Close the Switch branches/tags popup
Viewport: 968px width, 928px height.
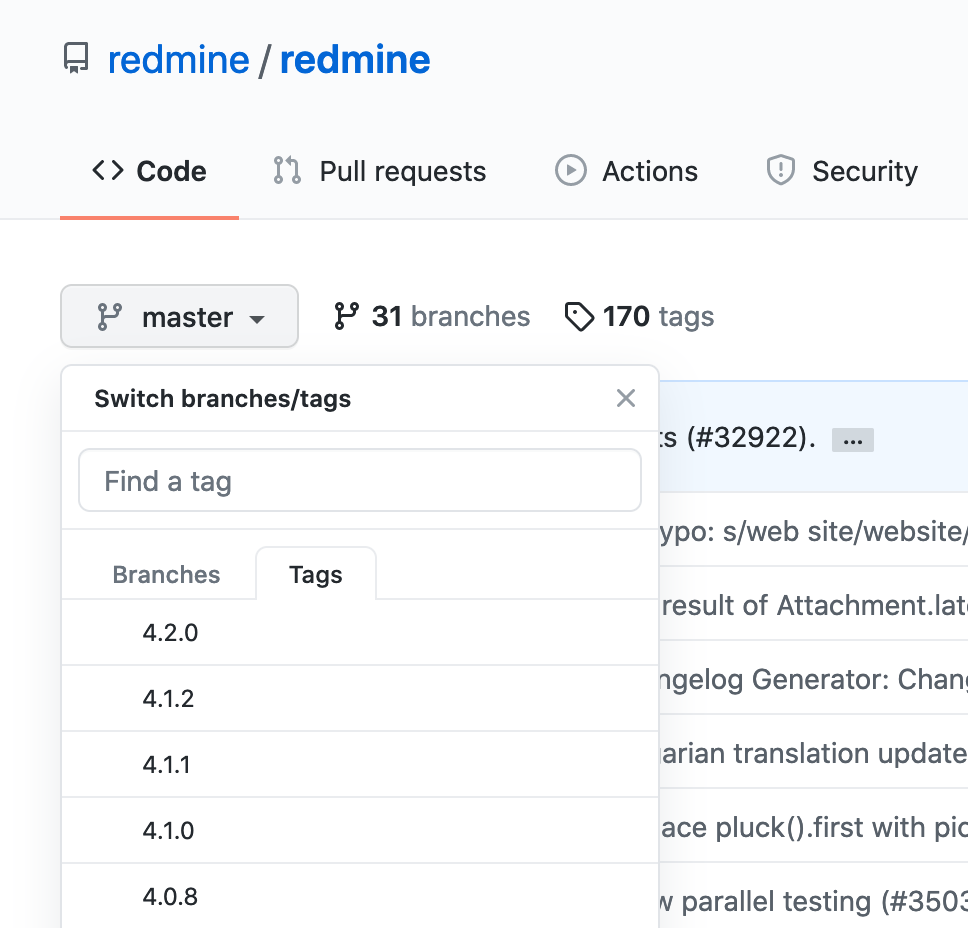coord(626,398)
